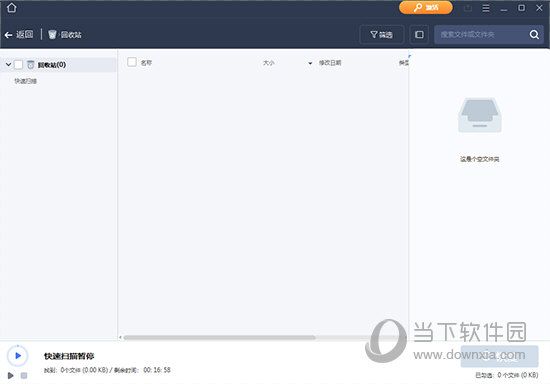The image size is (550, 384).
Task: Select the Recycle Bin breadcrumb icon
Action: (x=52, y=34)
